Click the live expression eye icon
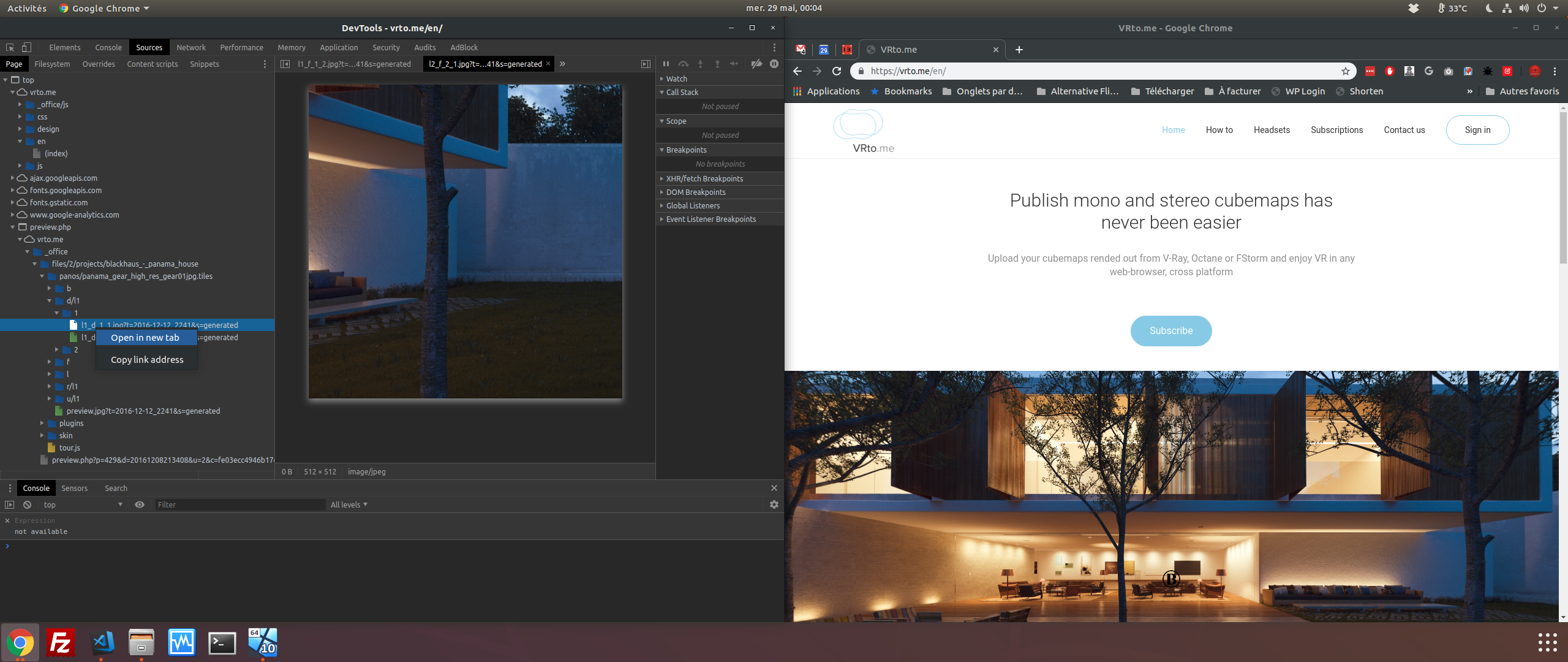This screenshot has height=662, width=1568. (x=140, y=504)
